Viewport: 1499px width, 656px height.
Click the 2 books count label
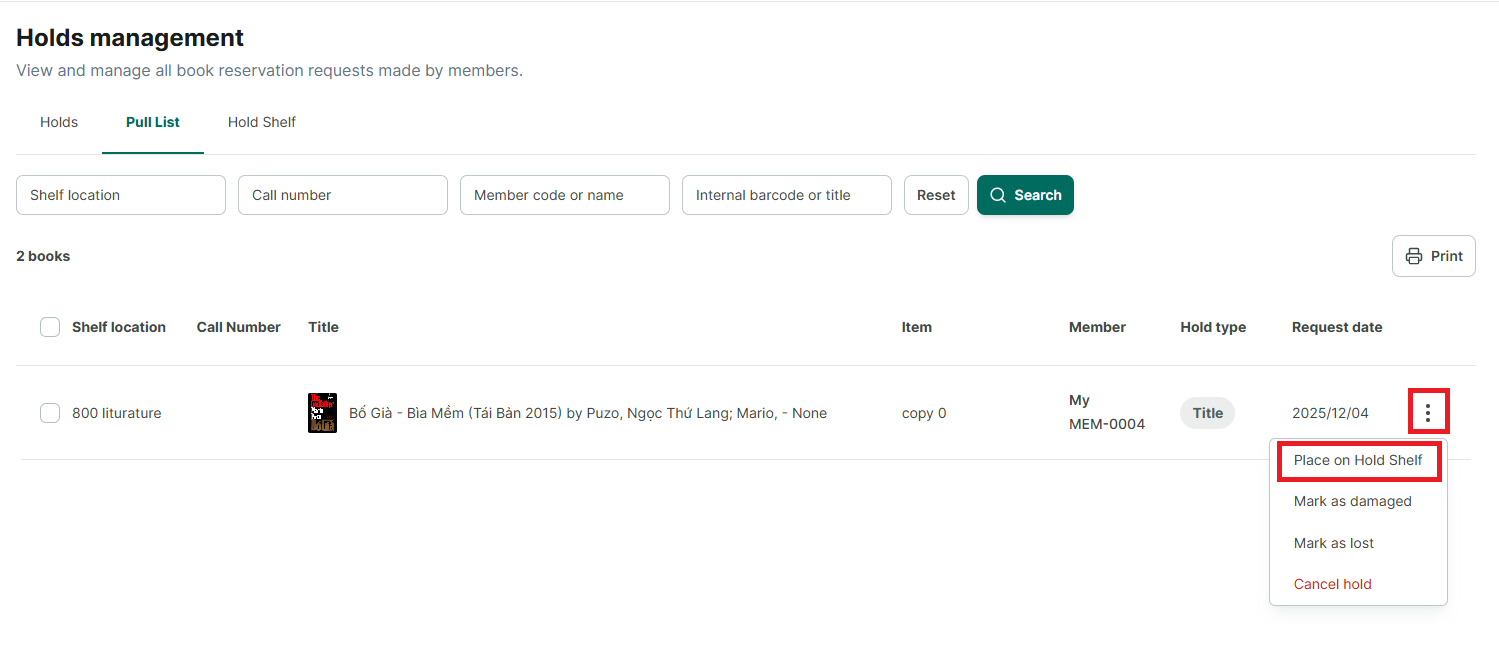pyautogui.click(x=43, y=256)
